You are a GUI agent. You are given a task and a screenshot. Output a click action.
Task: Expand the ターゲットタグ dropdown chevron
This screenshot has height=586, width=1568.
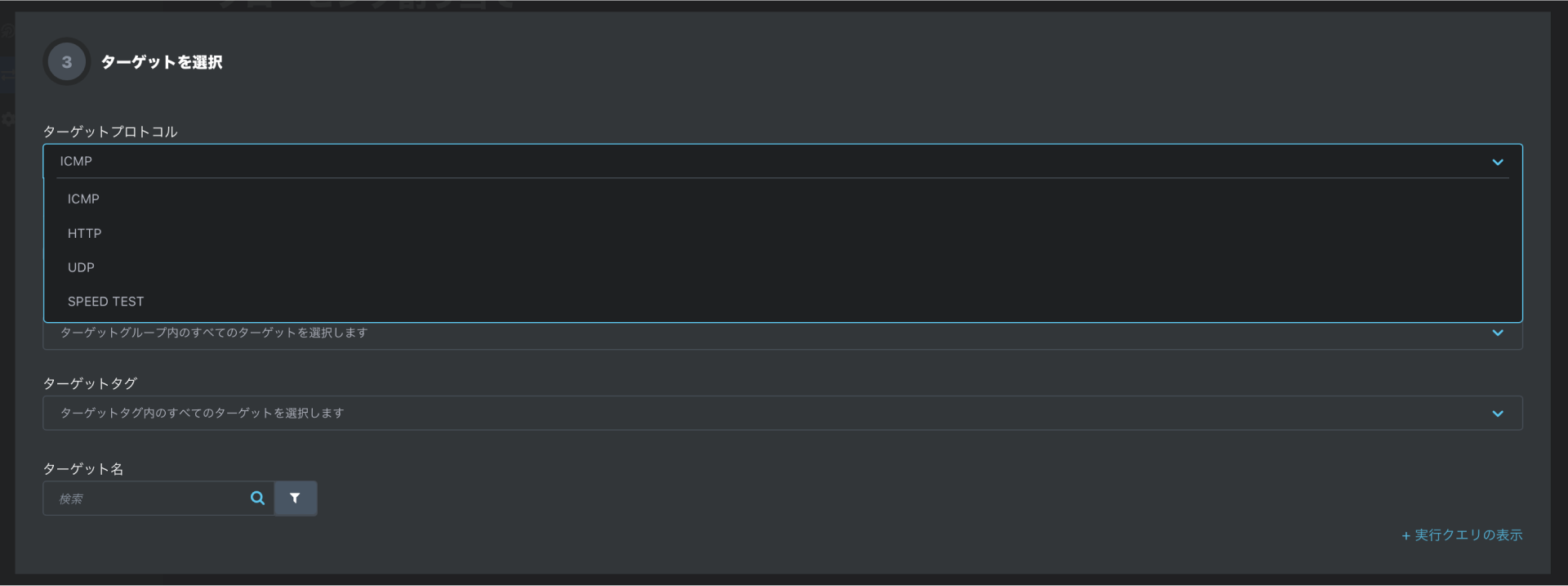tap(1498, 414)
